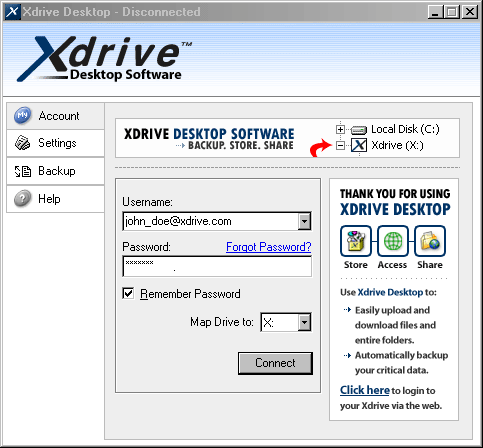
Task: Select Xdrive (X:) label
Action: [397, 145]
